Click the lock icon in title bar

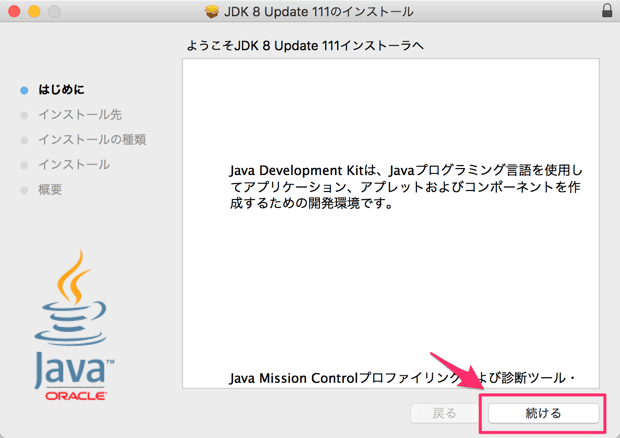click(607, 11)
